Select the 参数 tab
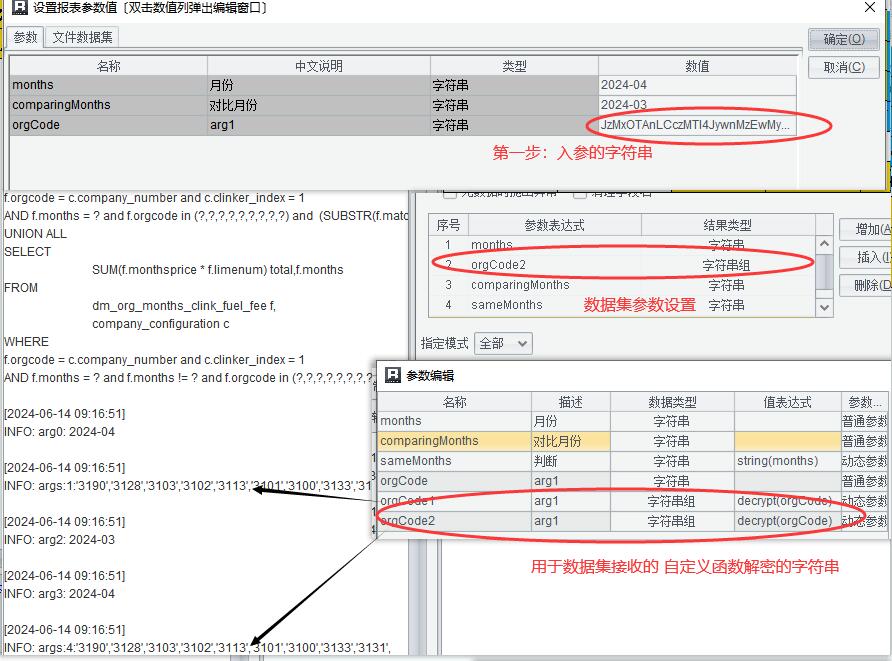The width and height of the screenshot is (892, 661). tap(25, 38)
